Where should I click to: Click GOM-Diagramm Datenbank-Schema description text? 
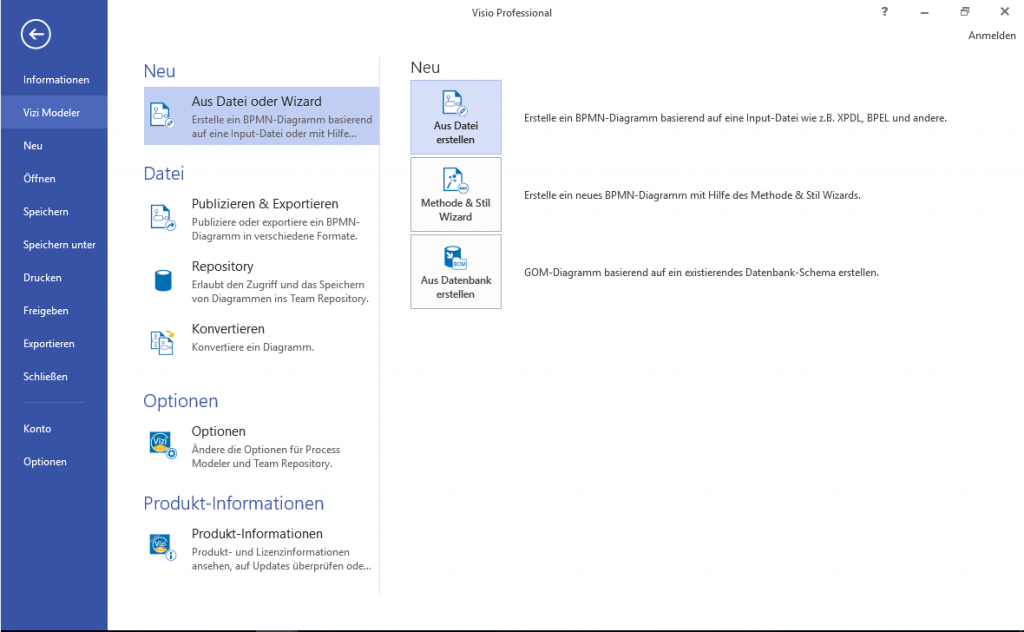701,272
